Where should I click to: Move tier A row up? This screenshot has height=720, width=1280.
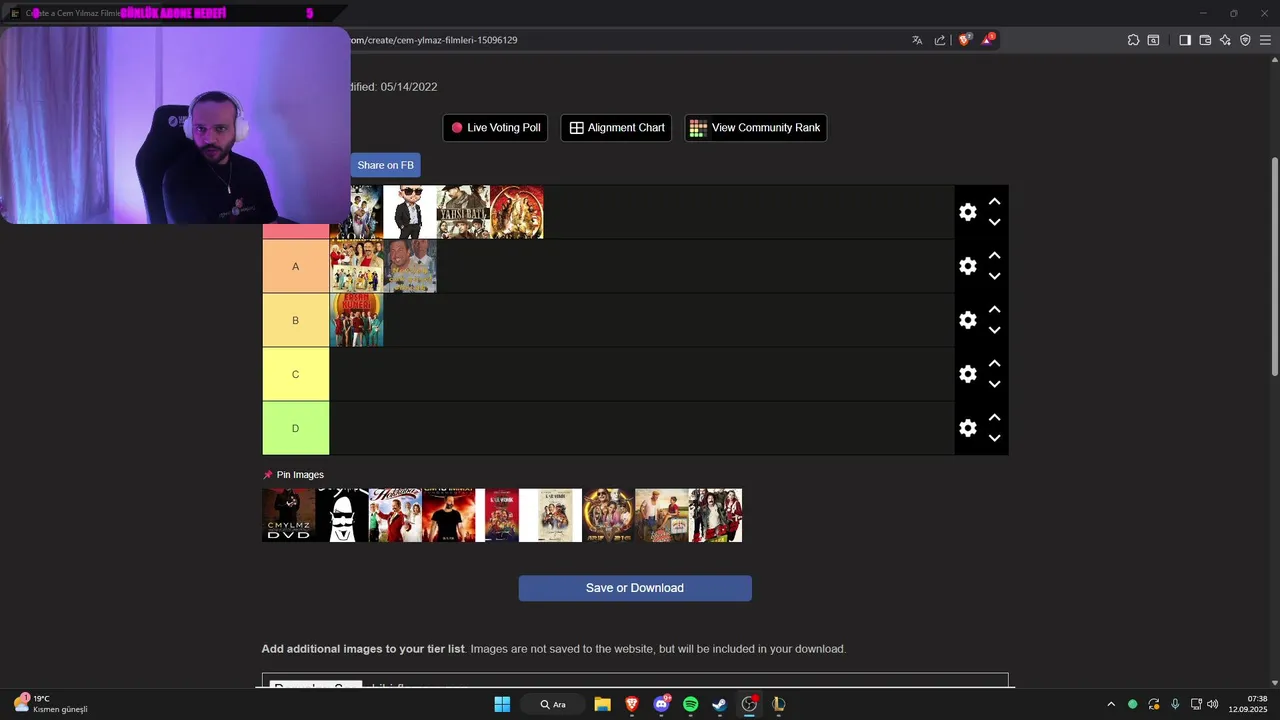994,256
